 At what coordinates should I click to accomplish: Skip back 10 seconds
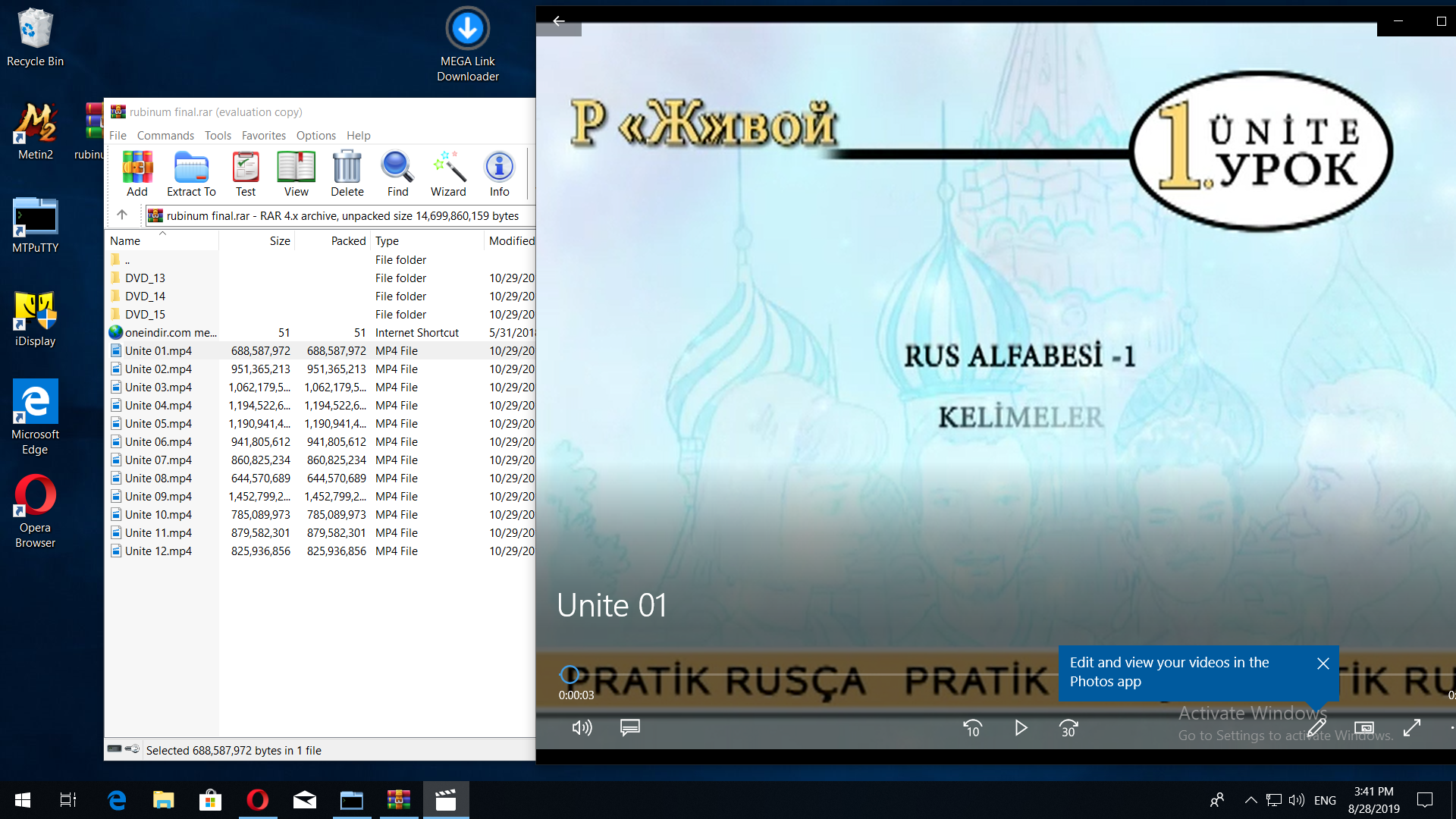pyautogui.click(x=972, y=728)
